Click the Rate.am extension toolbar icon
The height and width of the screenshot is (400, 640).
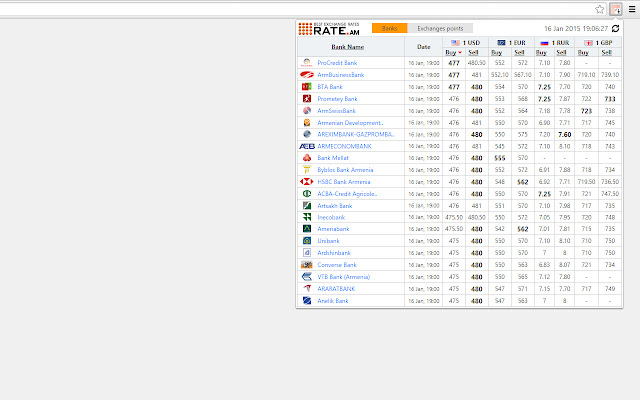616,9
